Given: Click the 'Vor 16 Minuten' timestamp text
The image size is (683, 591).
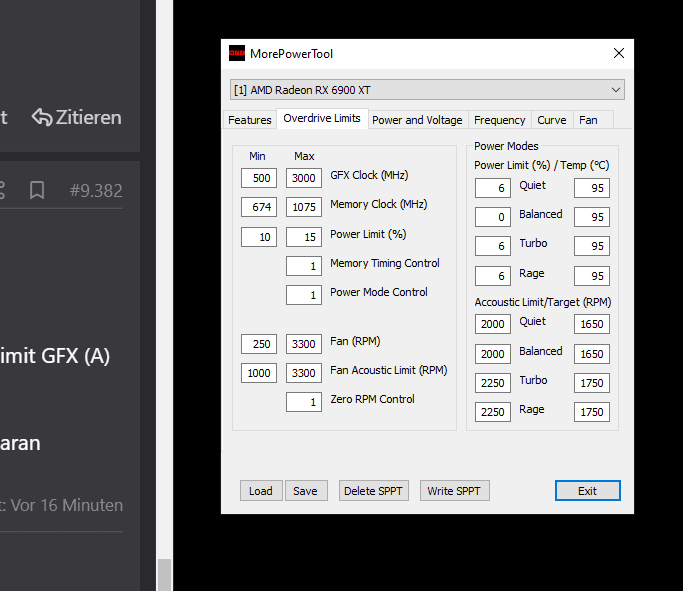Looking at the screenshot, I should click(x=67, y=505).
